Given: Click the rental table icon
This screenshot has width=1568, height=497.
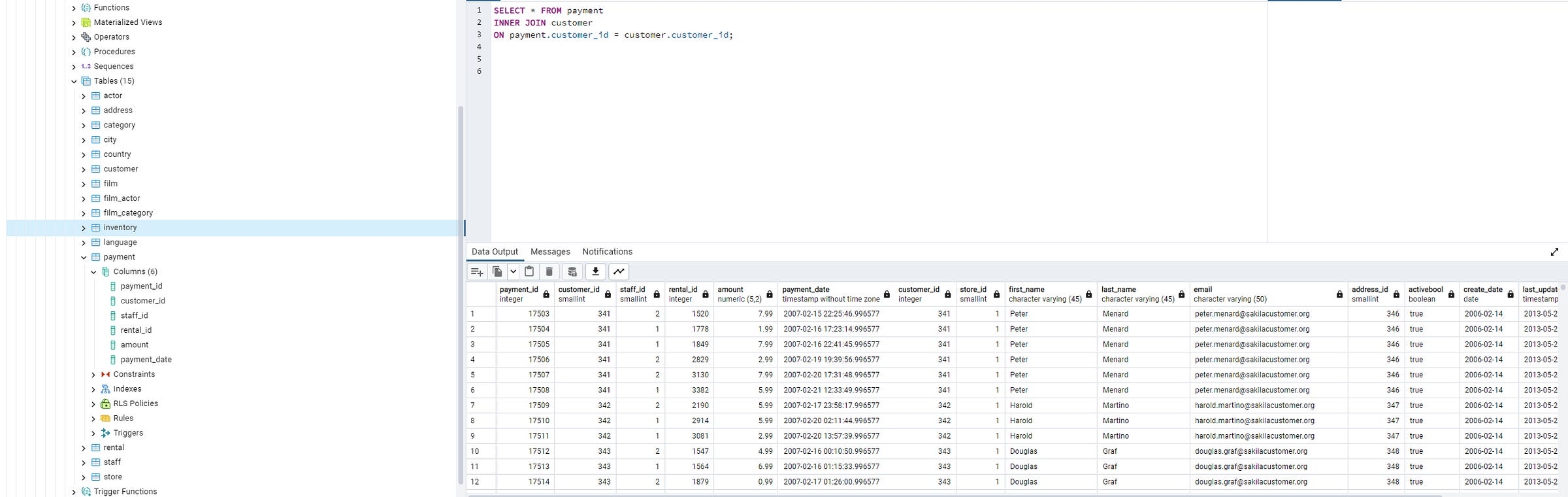Looking at the screenshot, I should click(x=95, y=448).
